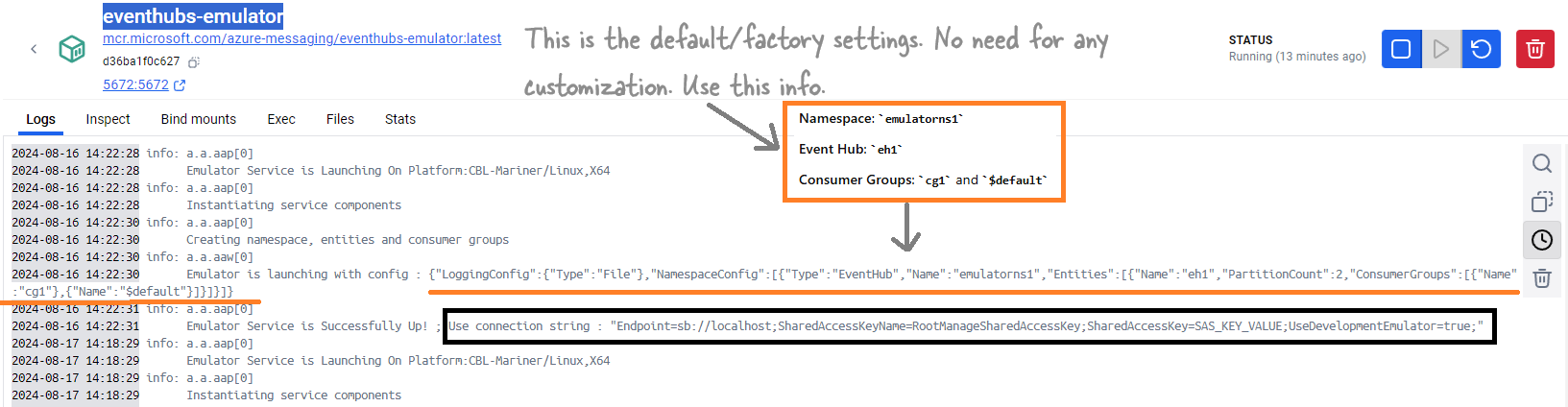
Task: Click the 'Creating namespace, entities and consumer groups' line
Action: [x=348, y=240]
